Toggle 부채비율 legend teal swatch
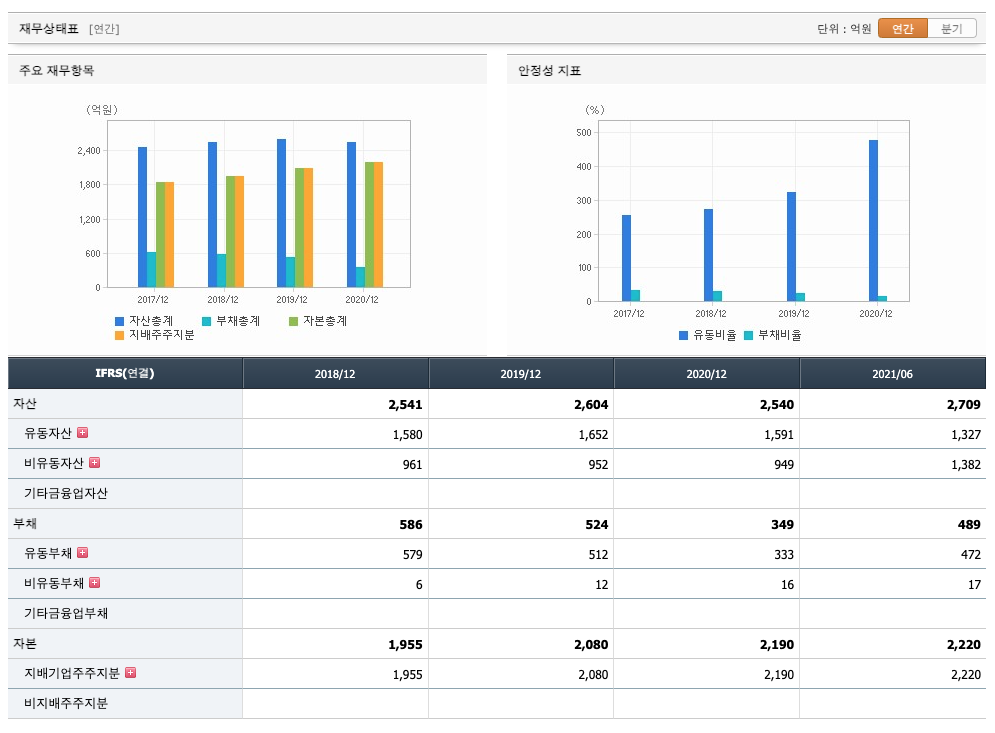Viewport: 995px width, 733px height. [748, 335]
